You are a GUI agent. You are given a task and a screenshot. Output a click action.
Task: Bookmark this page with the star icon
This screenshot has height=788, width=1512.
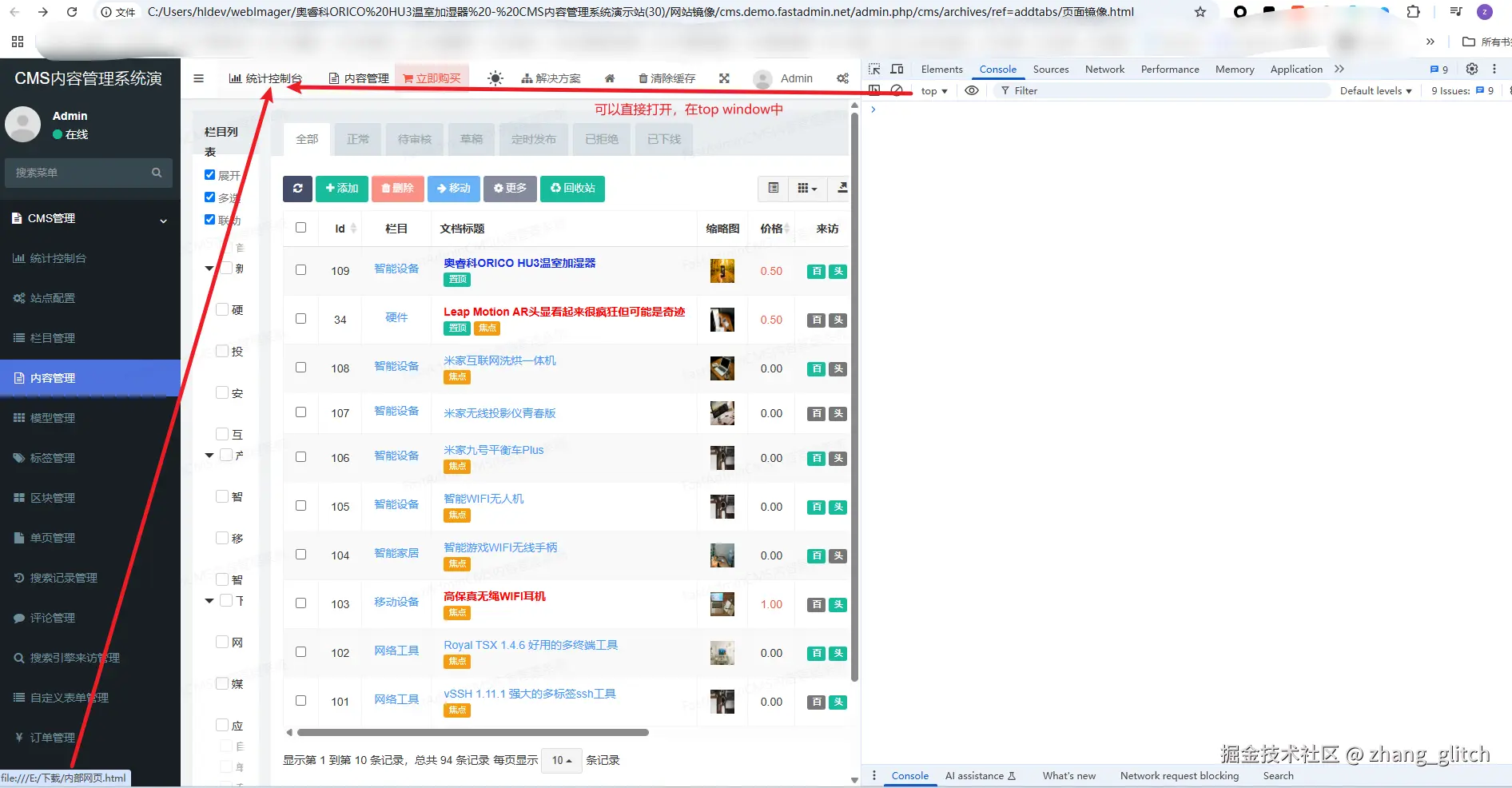coord(1200,12)
